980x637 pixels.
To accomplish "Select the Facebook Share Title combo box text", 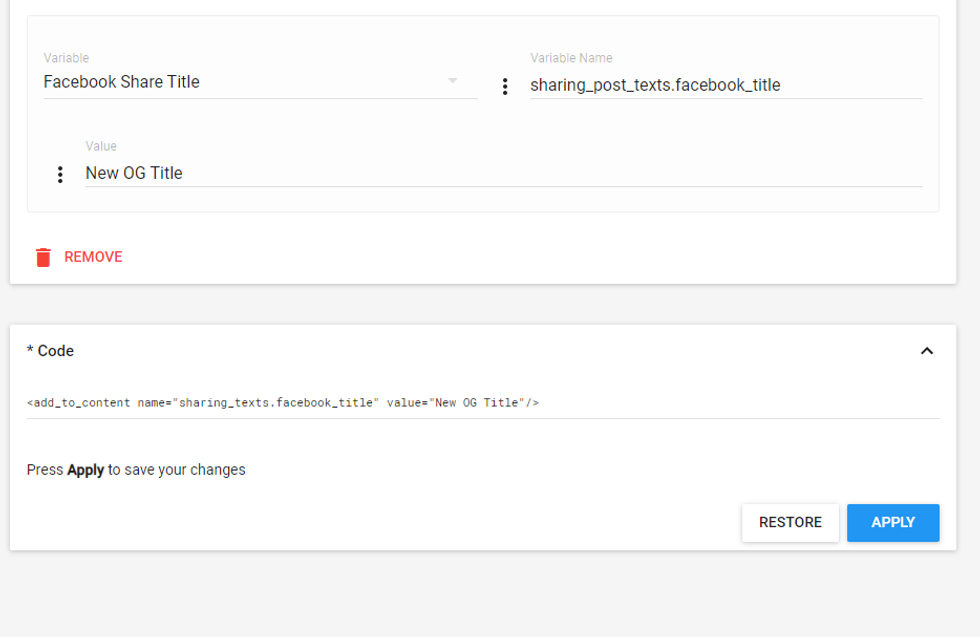I will click(122, 82).
